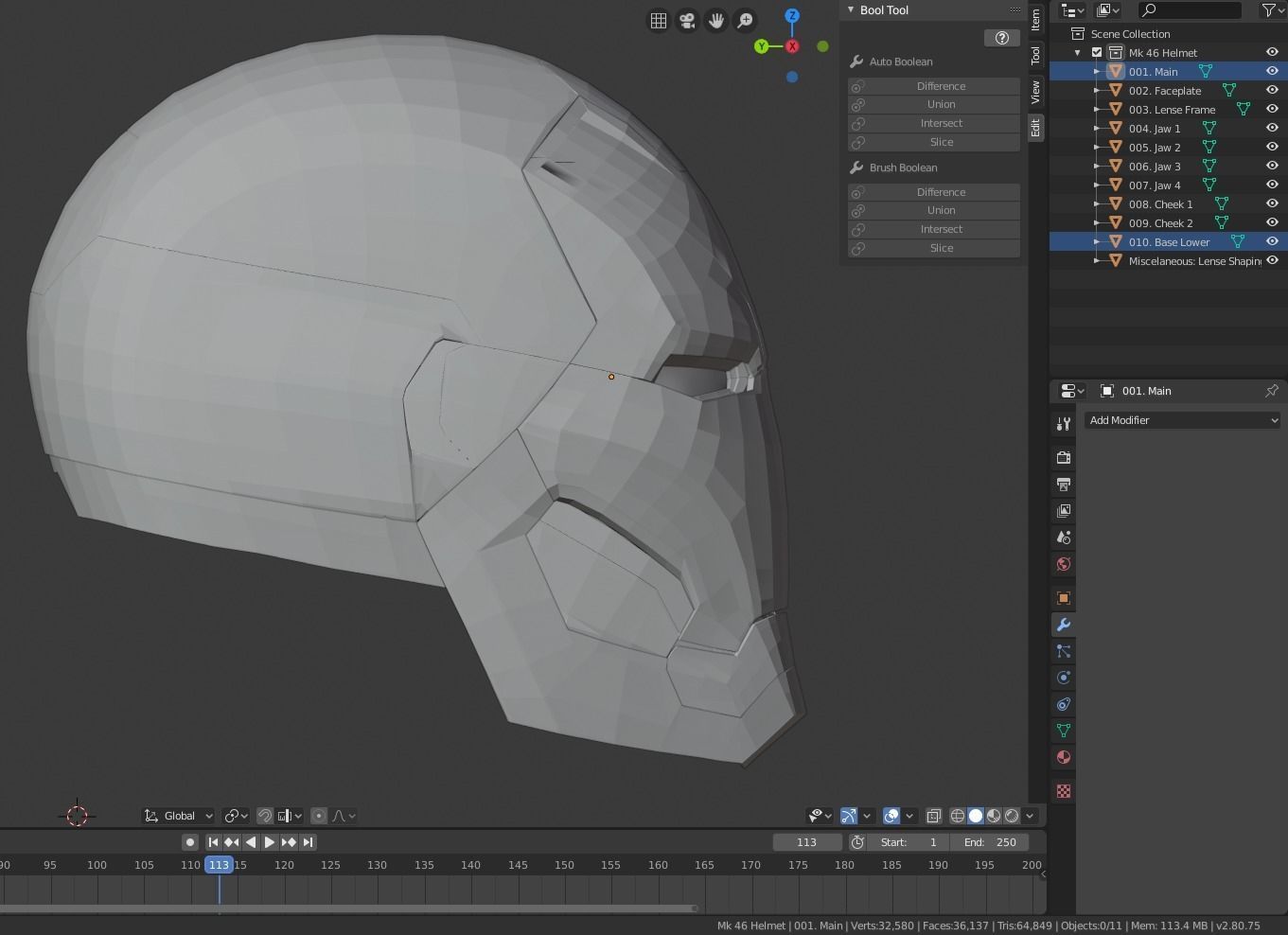Open the Physics properties tab icon
Viewport: 1288px width, 935px height.
1064,678
